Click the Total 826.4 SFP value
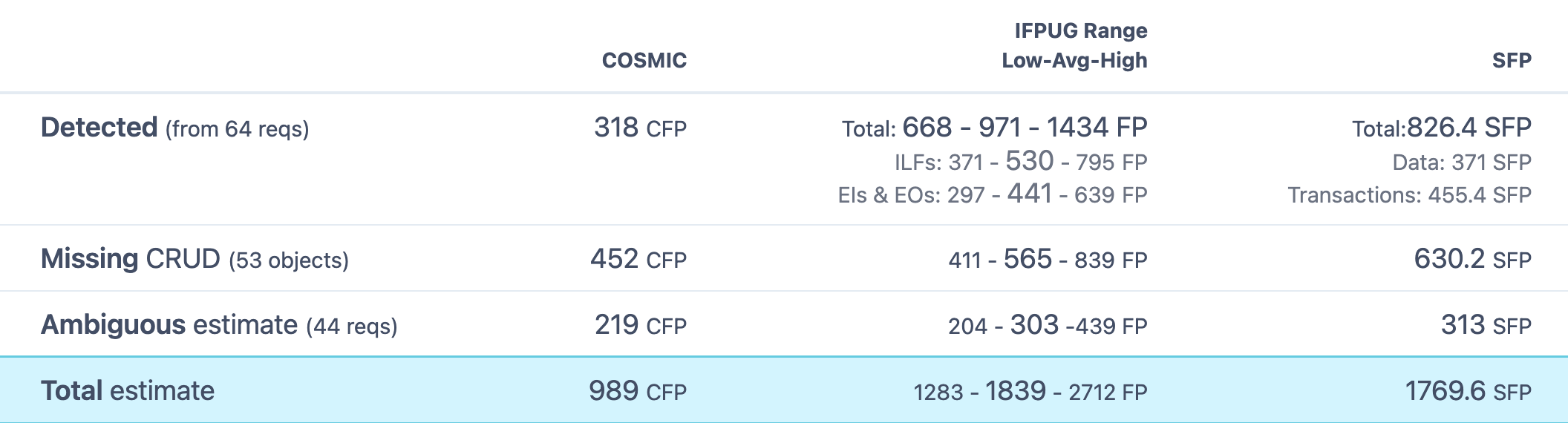Image resolution: width=1568 pixels, height=423 pixels. pyautogui.click(x=1442, y=128)
